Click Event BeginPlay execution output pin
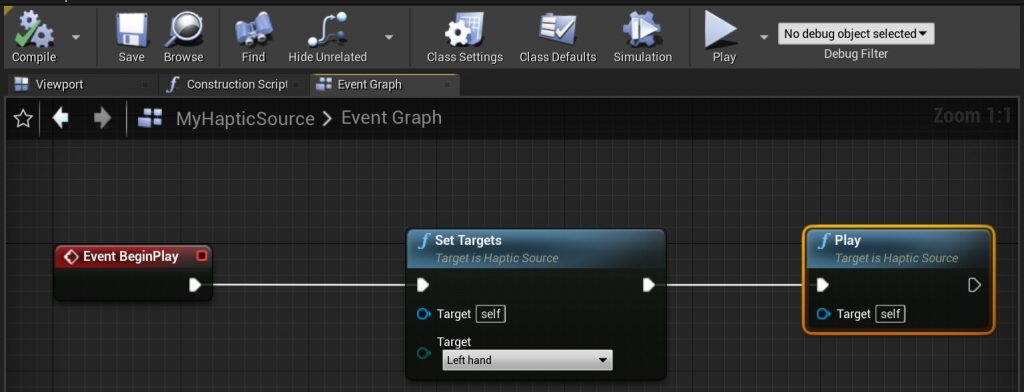Viewport: 1024px width, 392px height. (195, 285)
